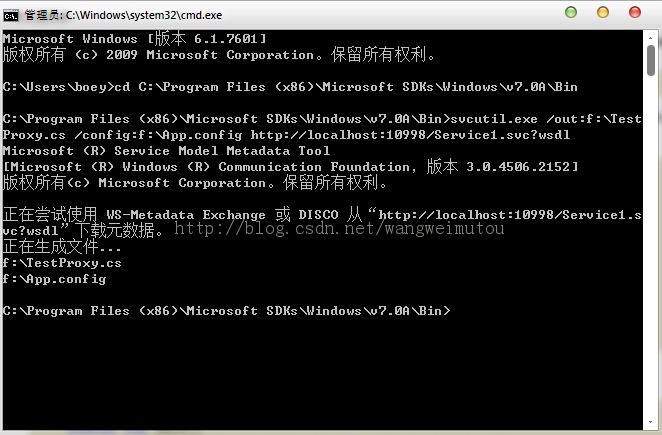This screenshot has width=662, height=435.
Task: Click the orange round window button
Action: tap(603, 12)
